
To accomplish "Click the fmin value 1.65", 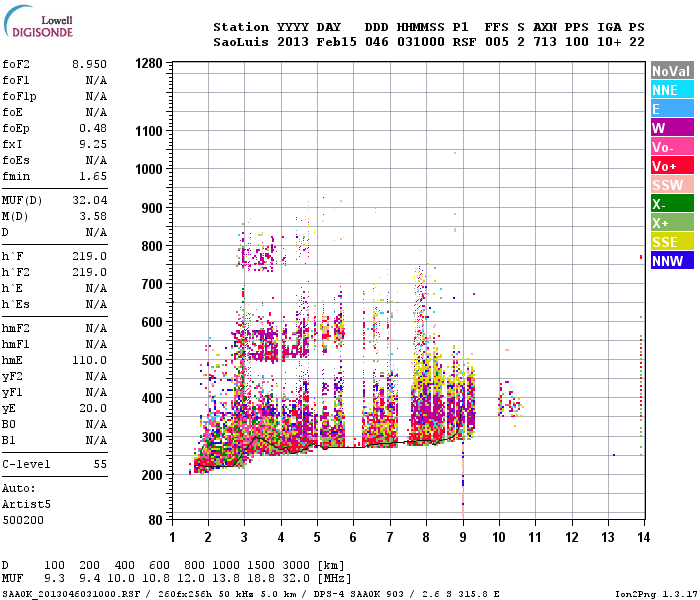I will (93, 176).
